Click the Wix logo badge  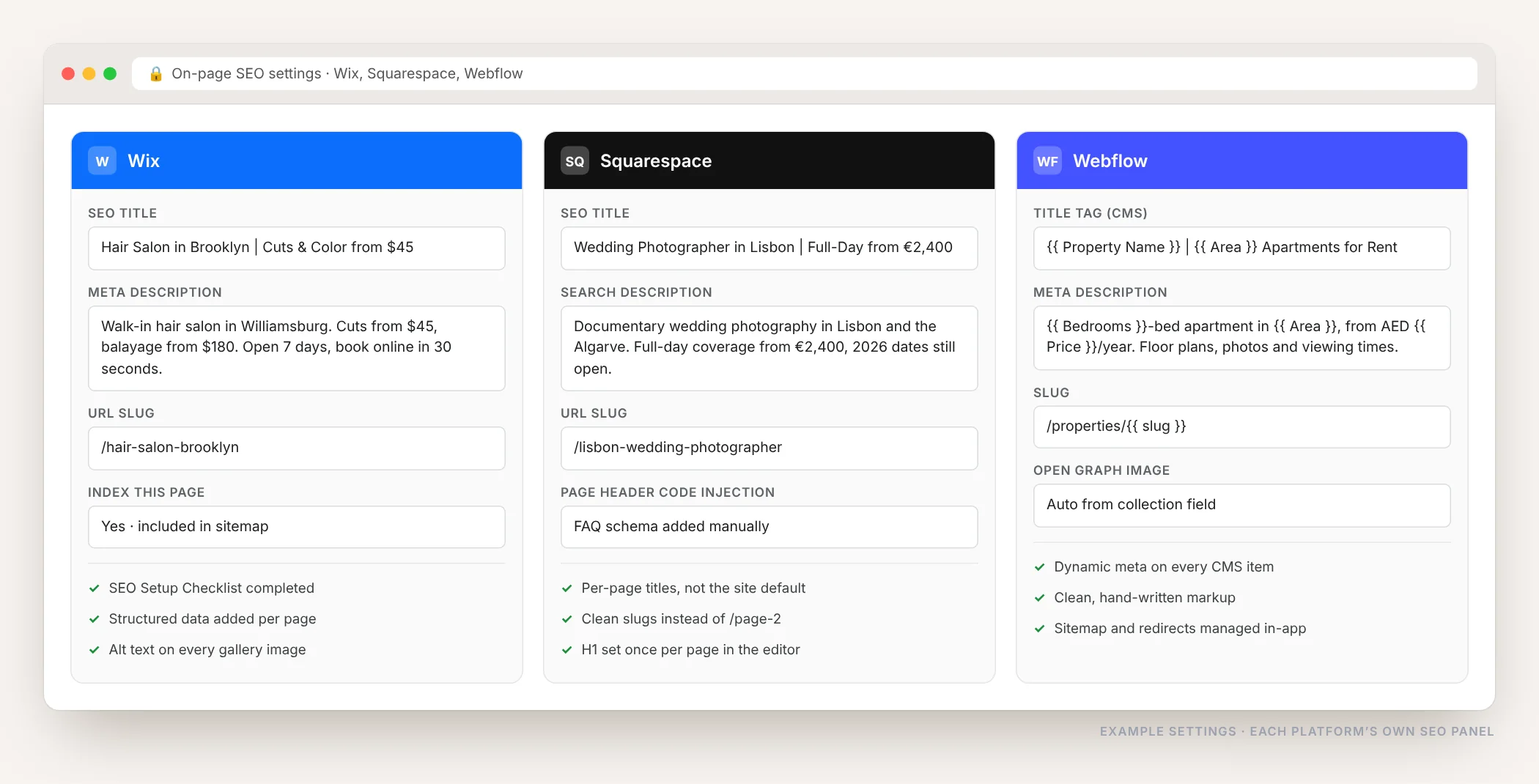coord(102,160)
